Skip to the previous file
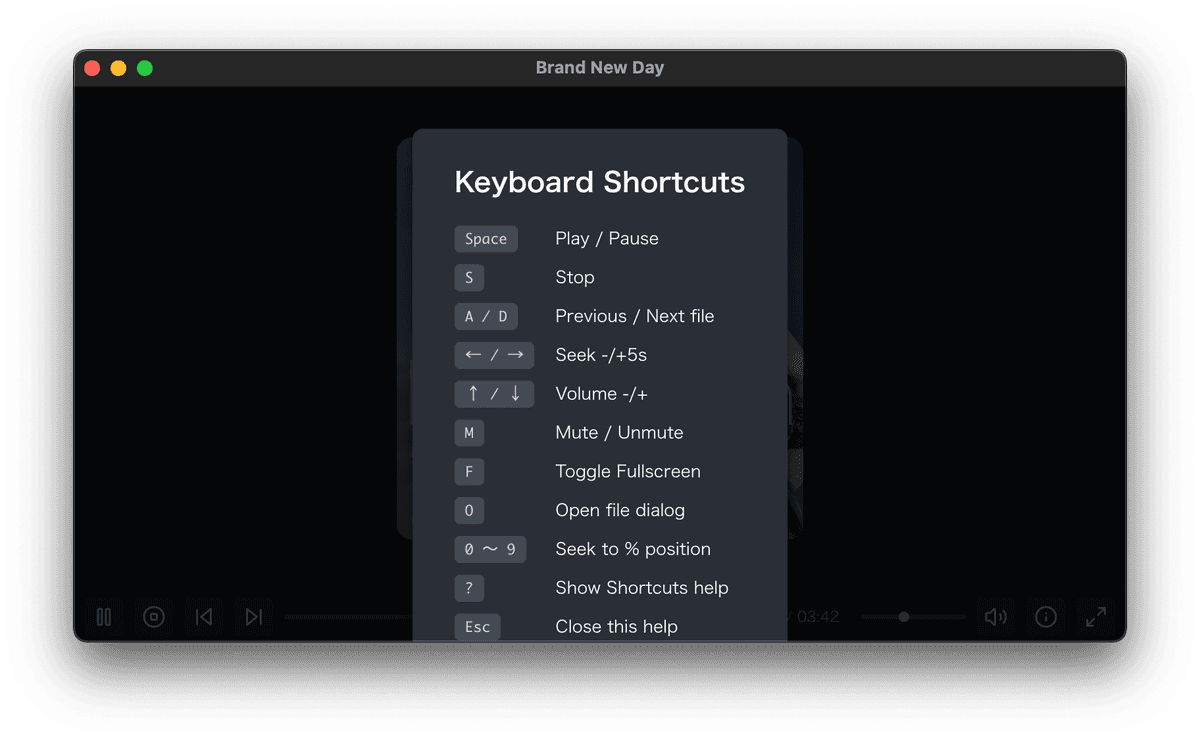1200x739 pixels. (x=204, y=617)
